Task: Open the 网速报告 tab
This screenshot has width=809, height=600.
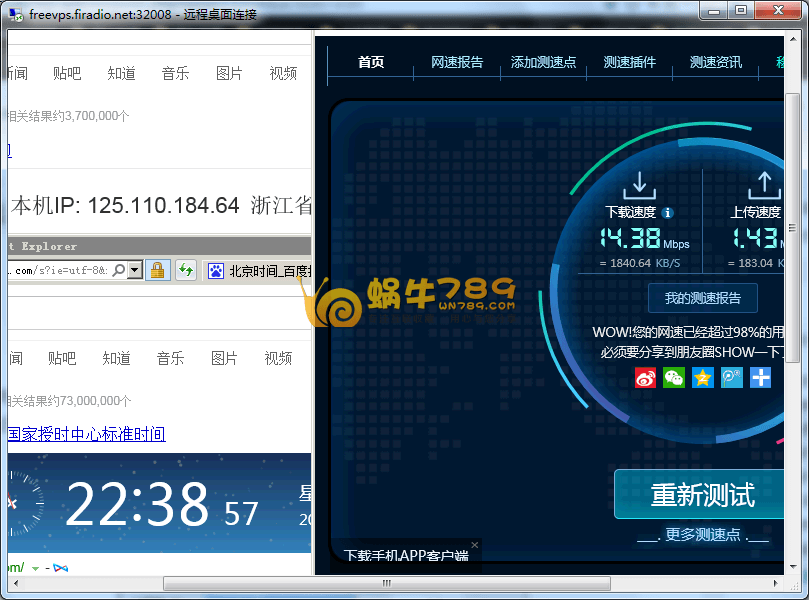Action: click(457, 62)
